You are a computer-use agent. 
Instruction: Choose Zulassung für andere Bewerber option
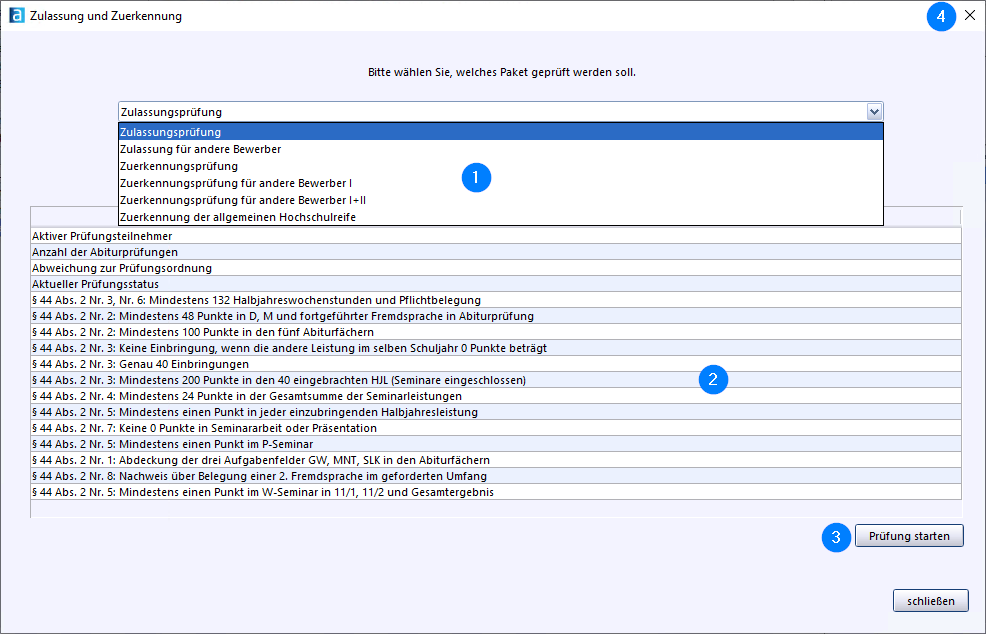tap(501, 149)
